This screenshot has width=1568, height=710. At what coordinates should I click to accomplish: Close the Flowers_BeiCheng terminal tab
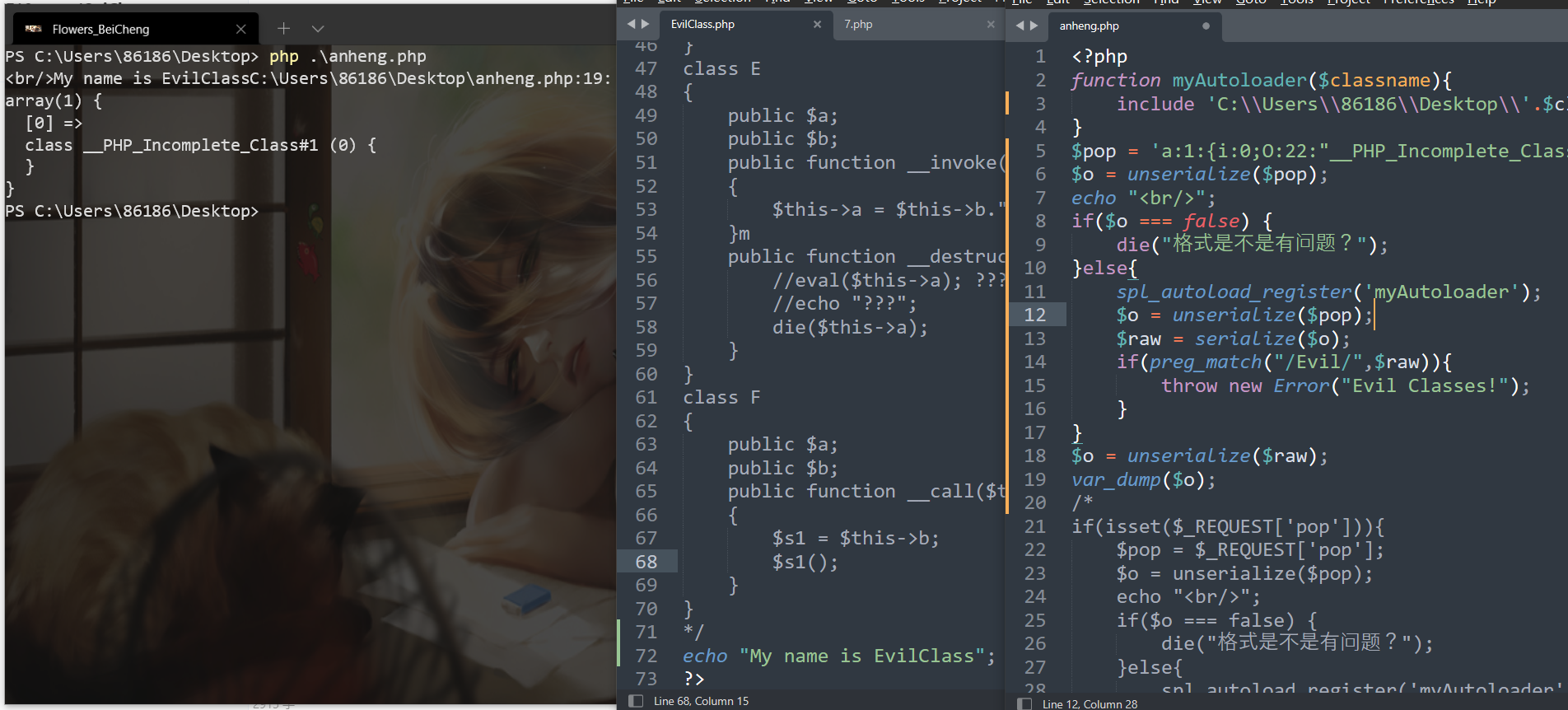[x=240, y=29]
